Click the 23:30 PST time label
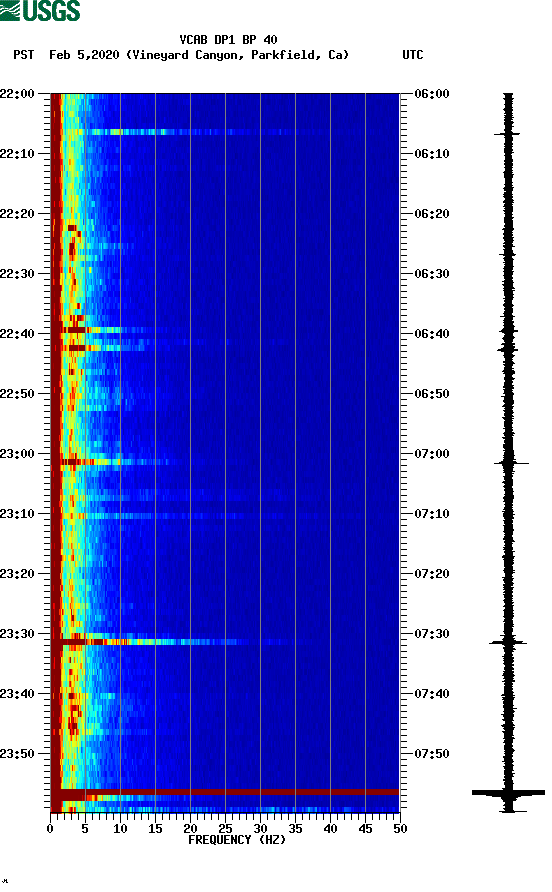Screen dimensions: 552x892 (x=17, y=634)
